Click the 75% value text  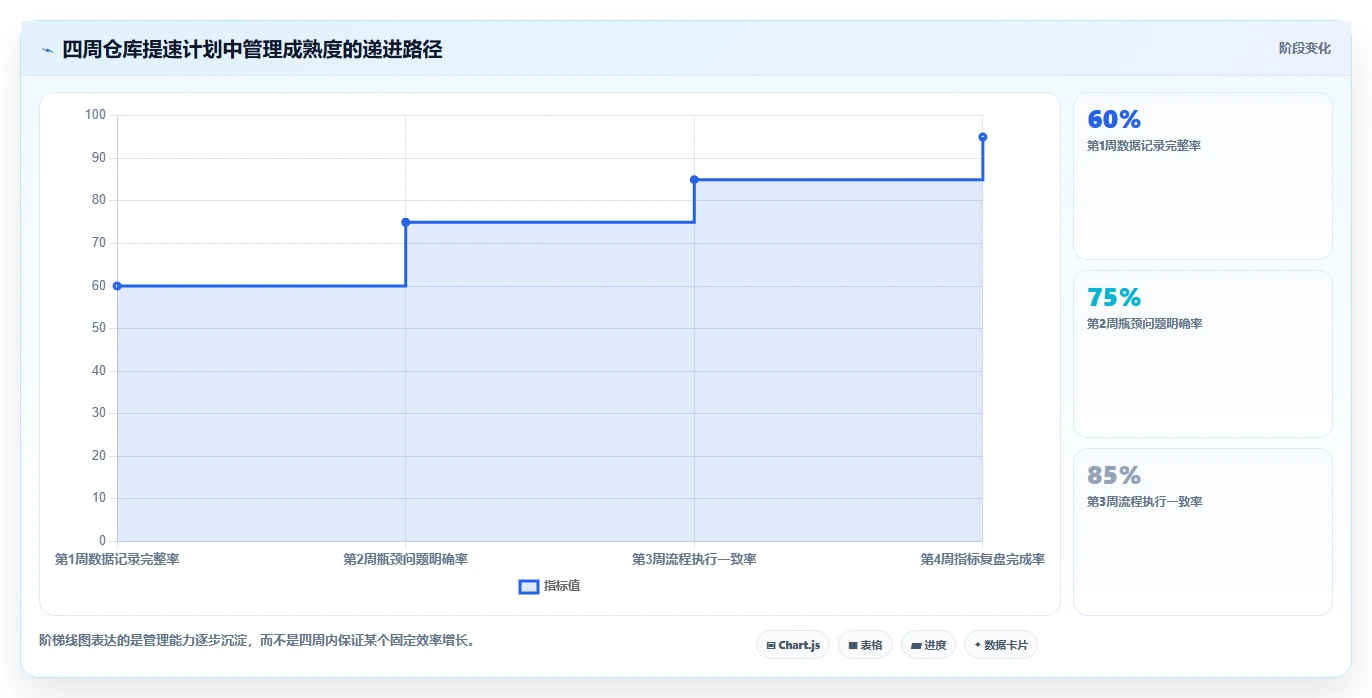tap(1114, 298)
